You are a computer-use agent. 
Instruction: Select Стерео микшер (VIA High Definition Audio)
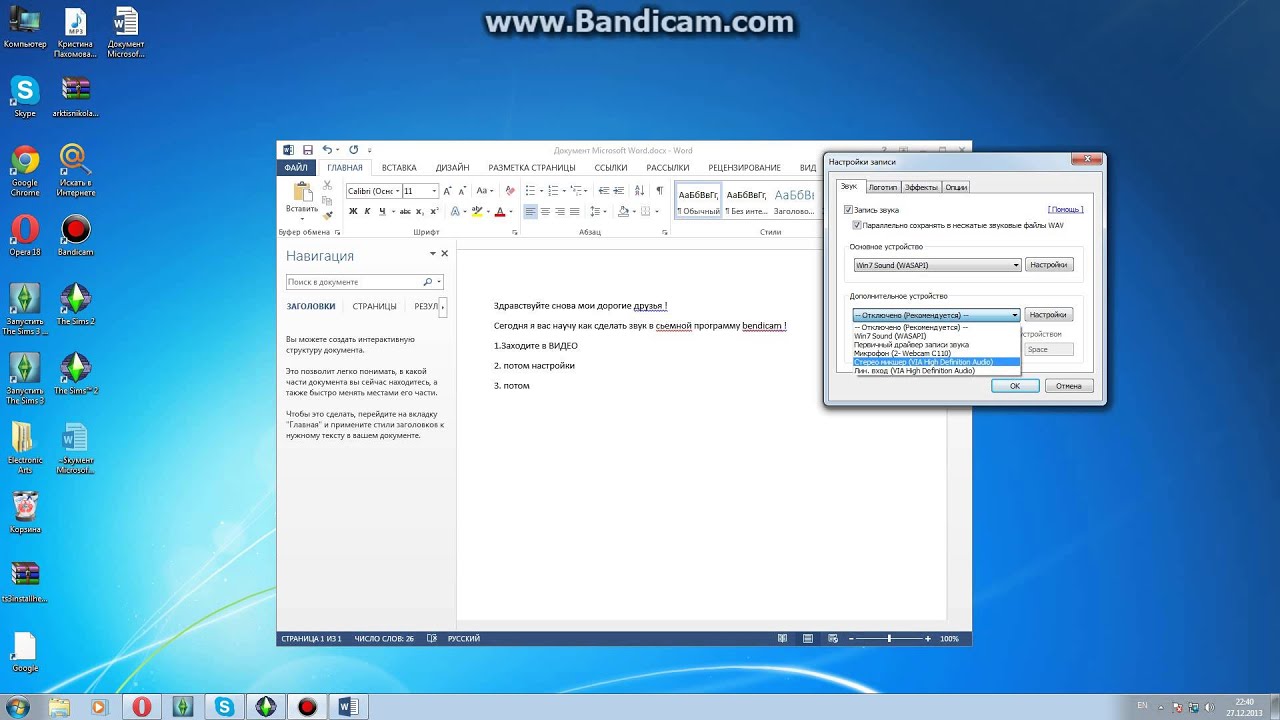(x=936, y=362)
